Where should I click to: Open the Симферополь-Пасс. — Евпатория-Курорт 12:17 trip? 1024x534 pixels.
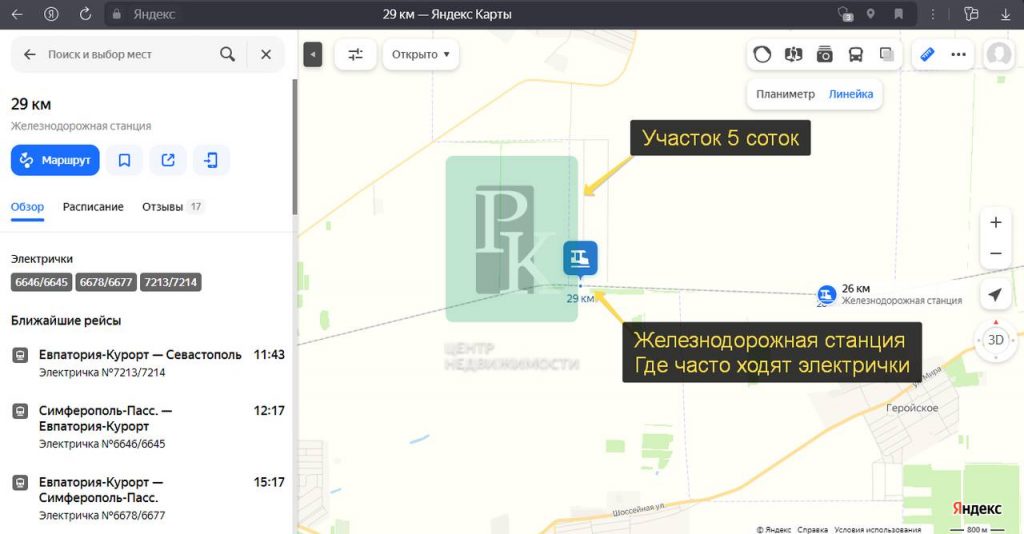click(x=148, y=426)
